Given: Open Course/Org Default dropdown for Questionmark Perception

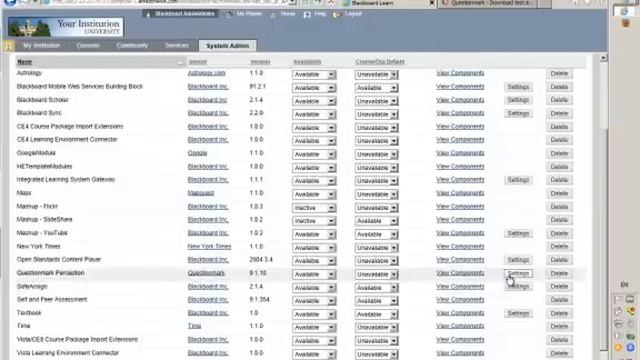Looking at the screenshot, I should (x=376, y=274).
